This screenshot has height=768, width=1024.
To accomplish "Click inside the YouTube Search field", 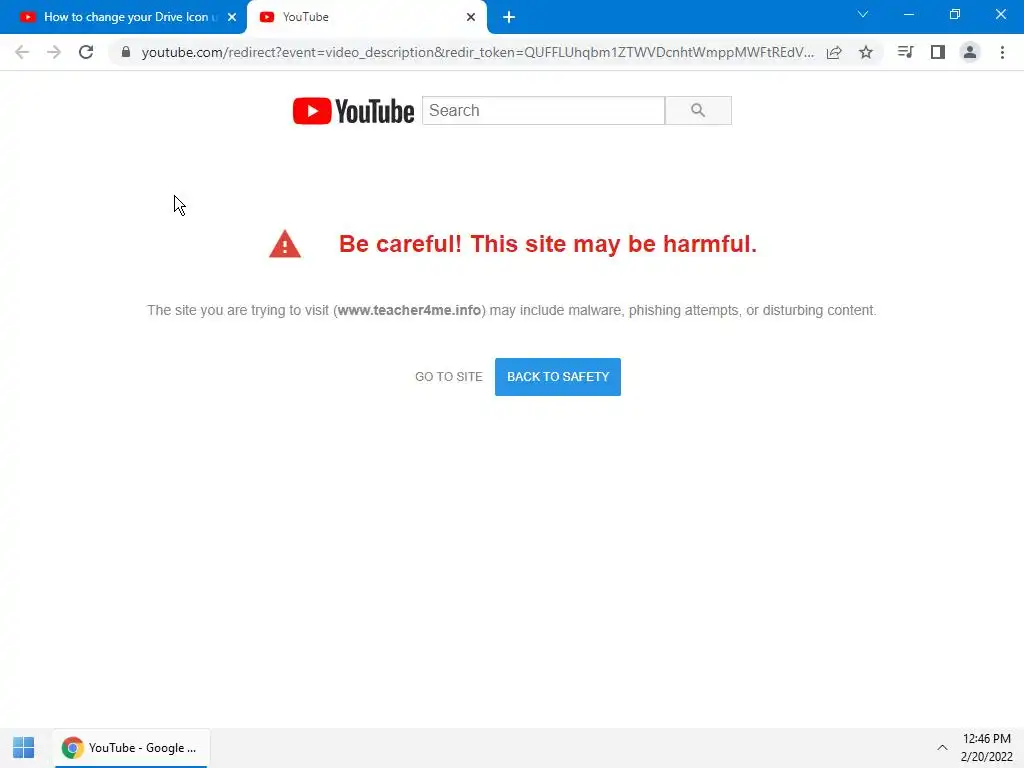I will (543, 110).
